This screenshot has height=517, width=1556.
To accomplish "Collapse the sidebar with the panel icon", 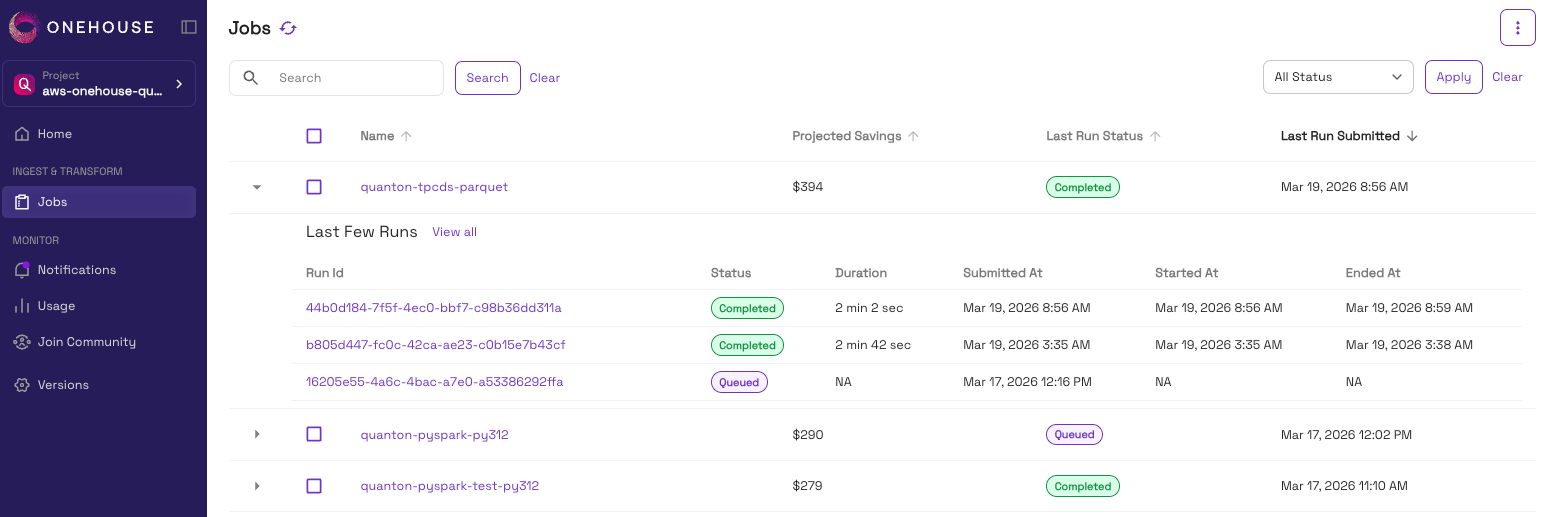I will [189, 27].
